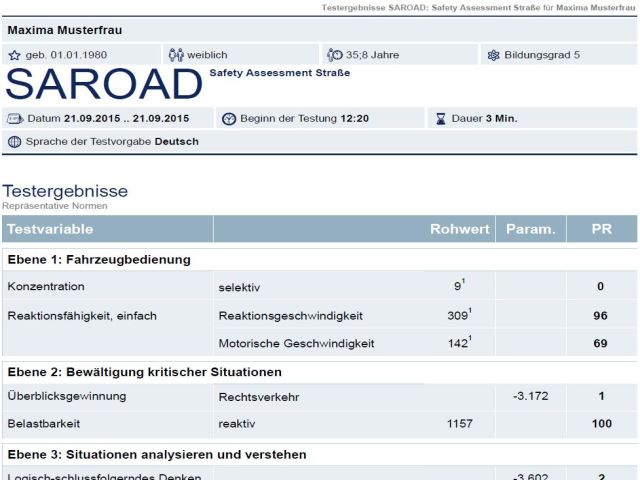Click the Testergebnisse section heading

pos(65,191)
